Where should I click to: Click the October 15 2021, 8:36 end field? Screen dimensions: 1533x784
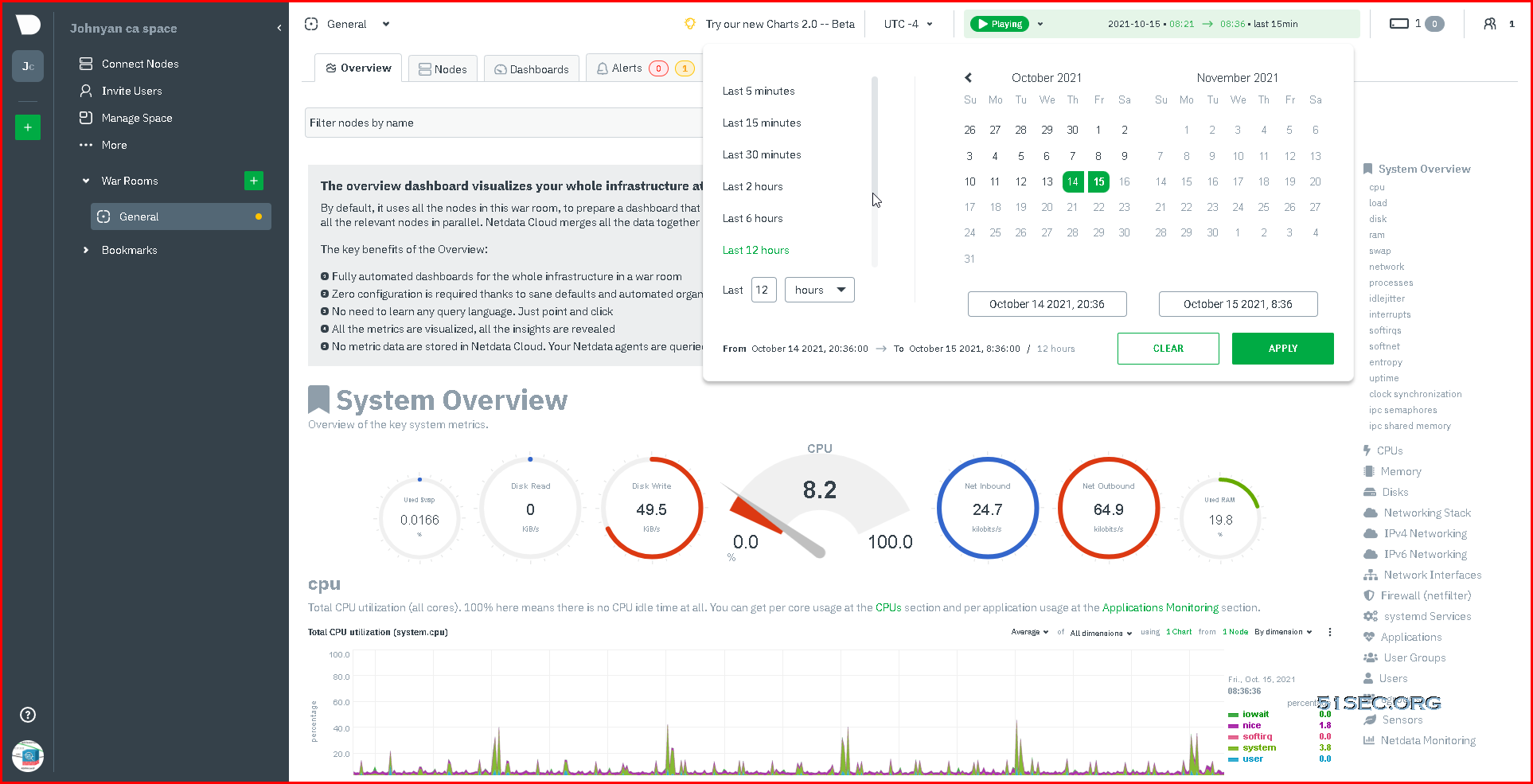pos(1238,304)
